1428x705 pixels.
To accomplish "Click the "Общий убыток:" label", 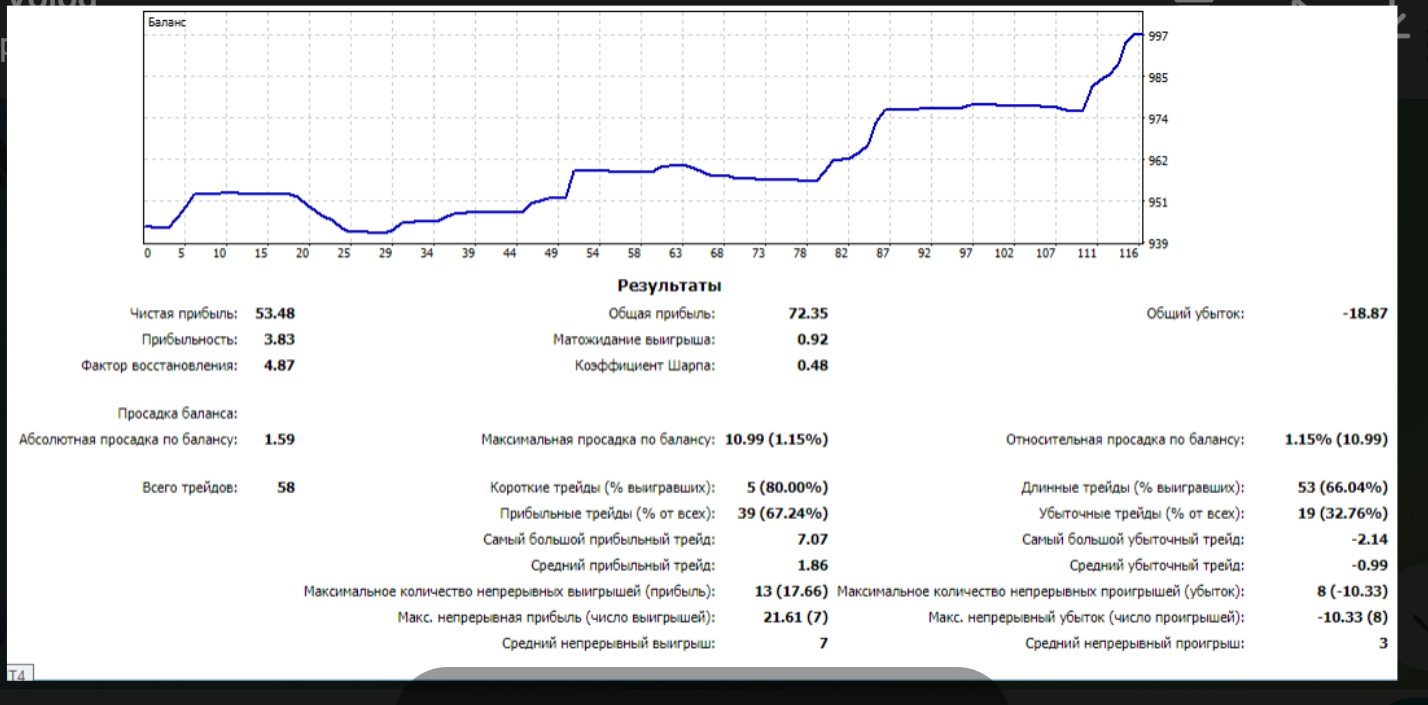I will [1195, 314].
